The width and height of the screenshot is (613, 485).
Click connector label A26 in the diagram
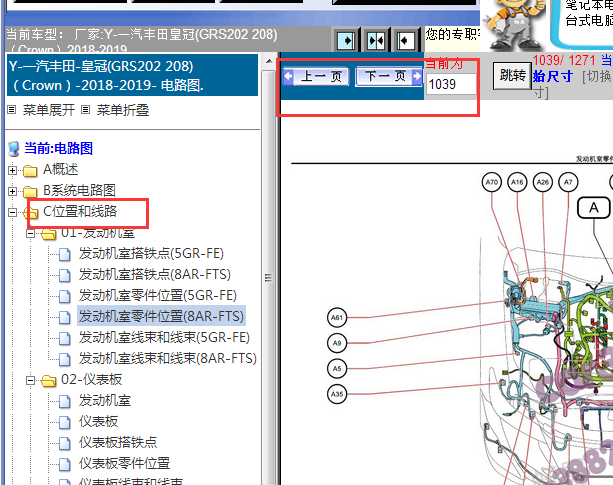pos(543,182)
